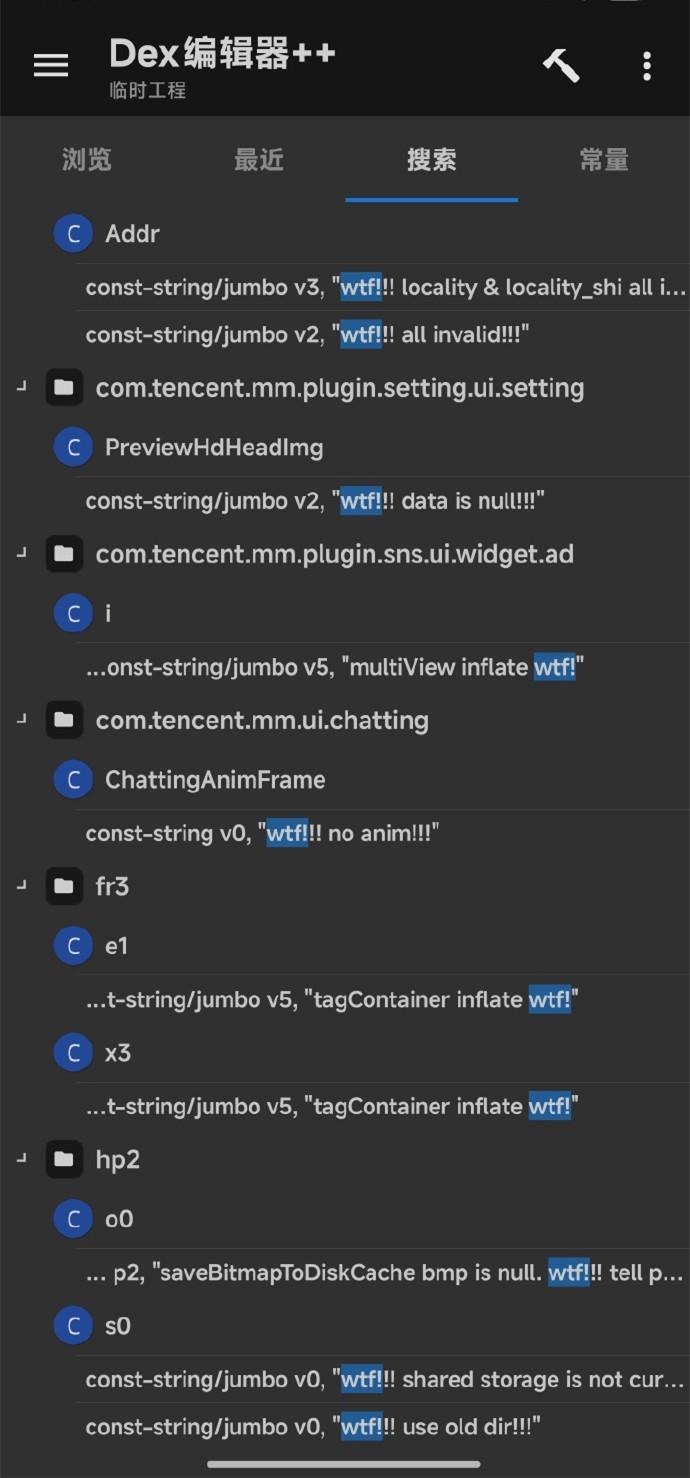Tap the ChattingAnimFrame class icon
This screenshot has width=690, height=1478.
click(x=73, y=780)
